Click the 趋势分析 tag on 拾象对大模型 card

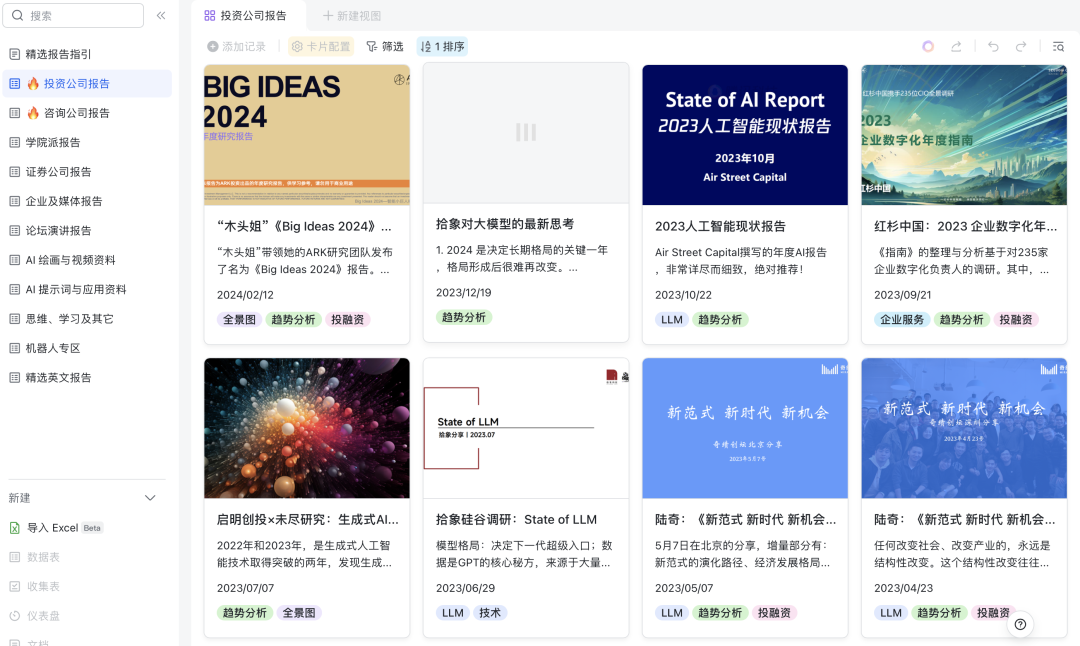464,317
